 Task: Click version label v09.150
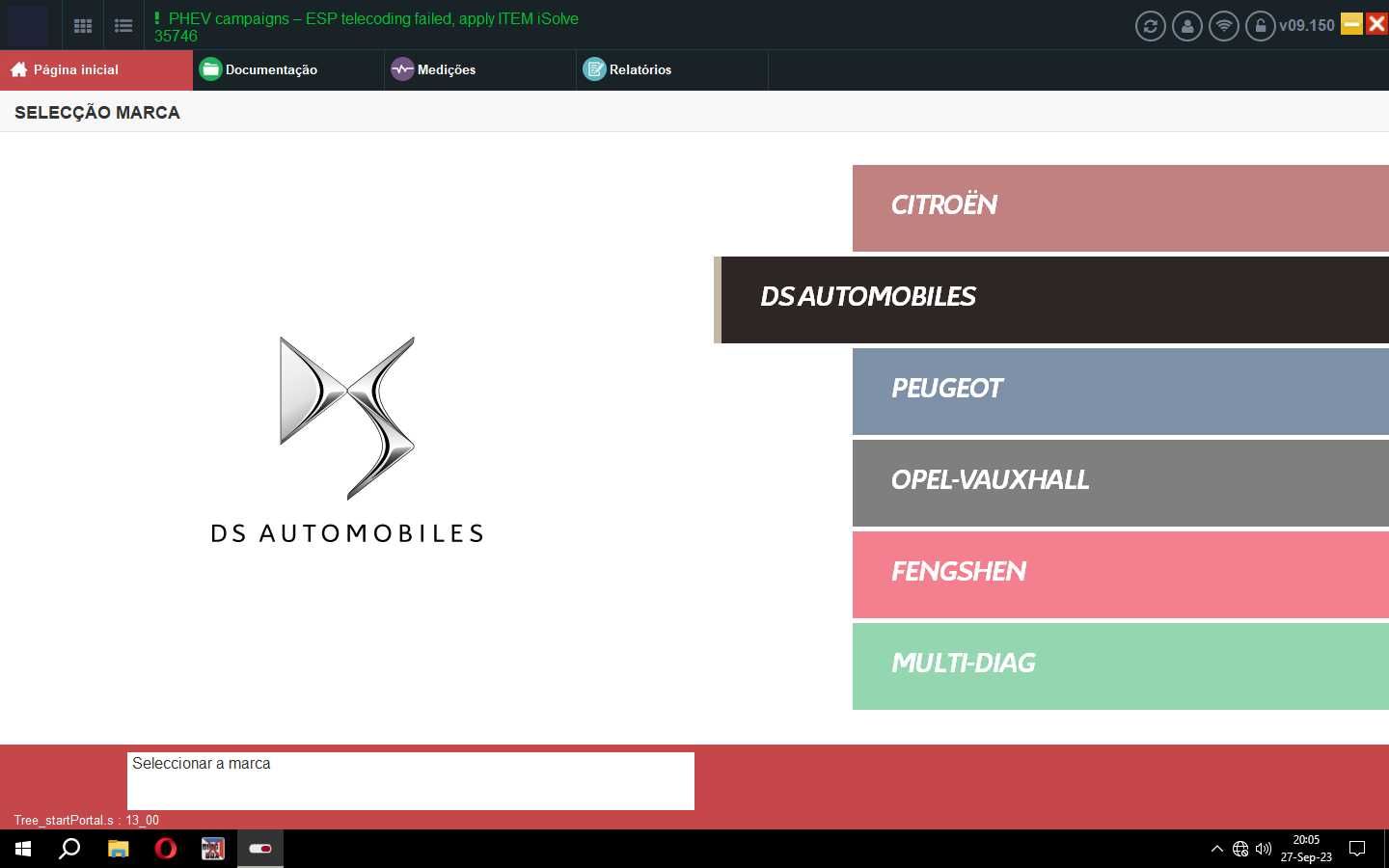click(x=1307, y=26)
